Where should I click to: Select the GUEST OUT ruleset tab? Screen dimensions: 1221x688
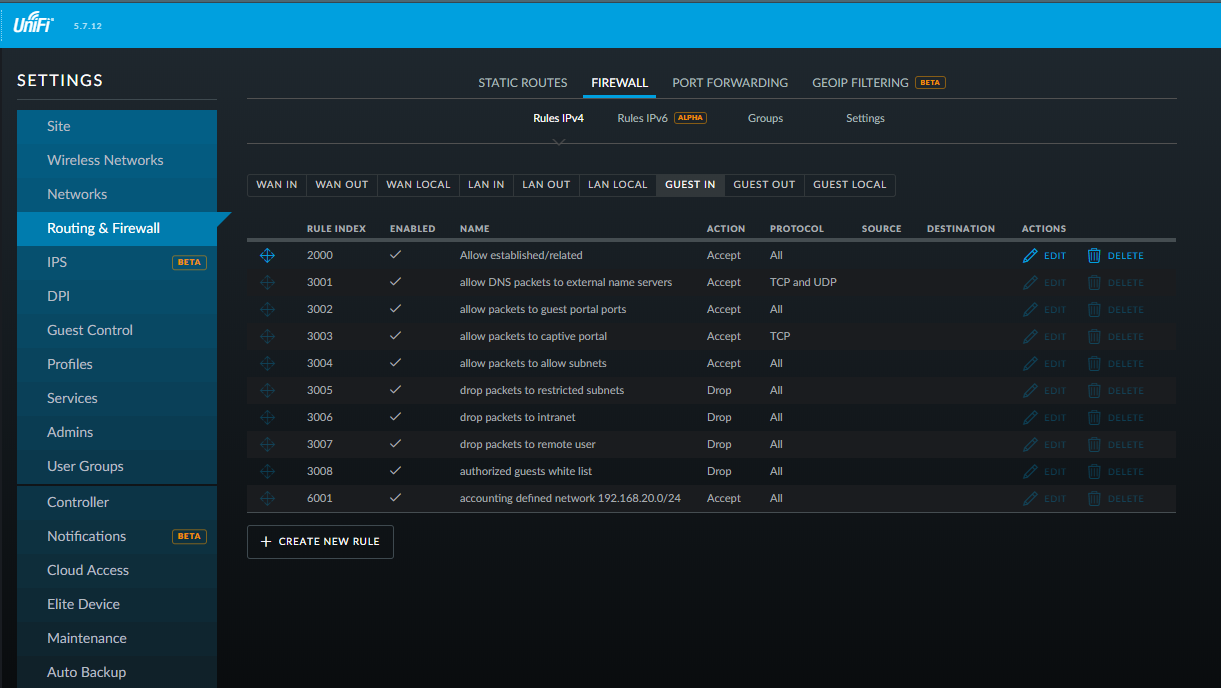764,185
